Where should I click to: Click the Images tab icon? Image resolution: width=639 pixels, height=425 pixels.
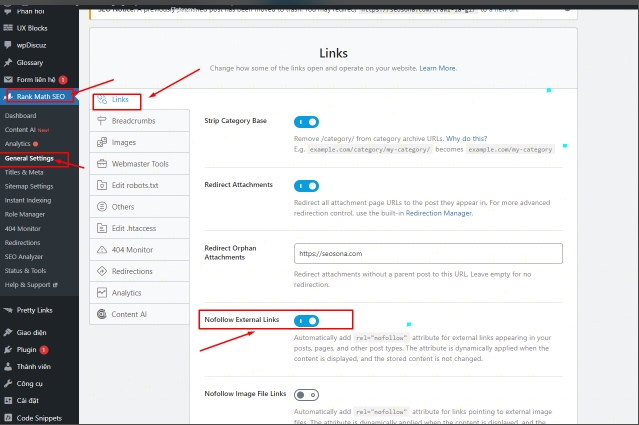pyautogui.click(x=102, y=142)
